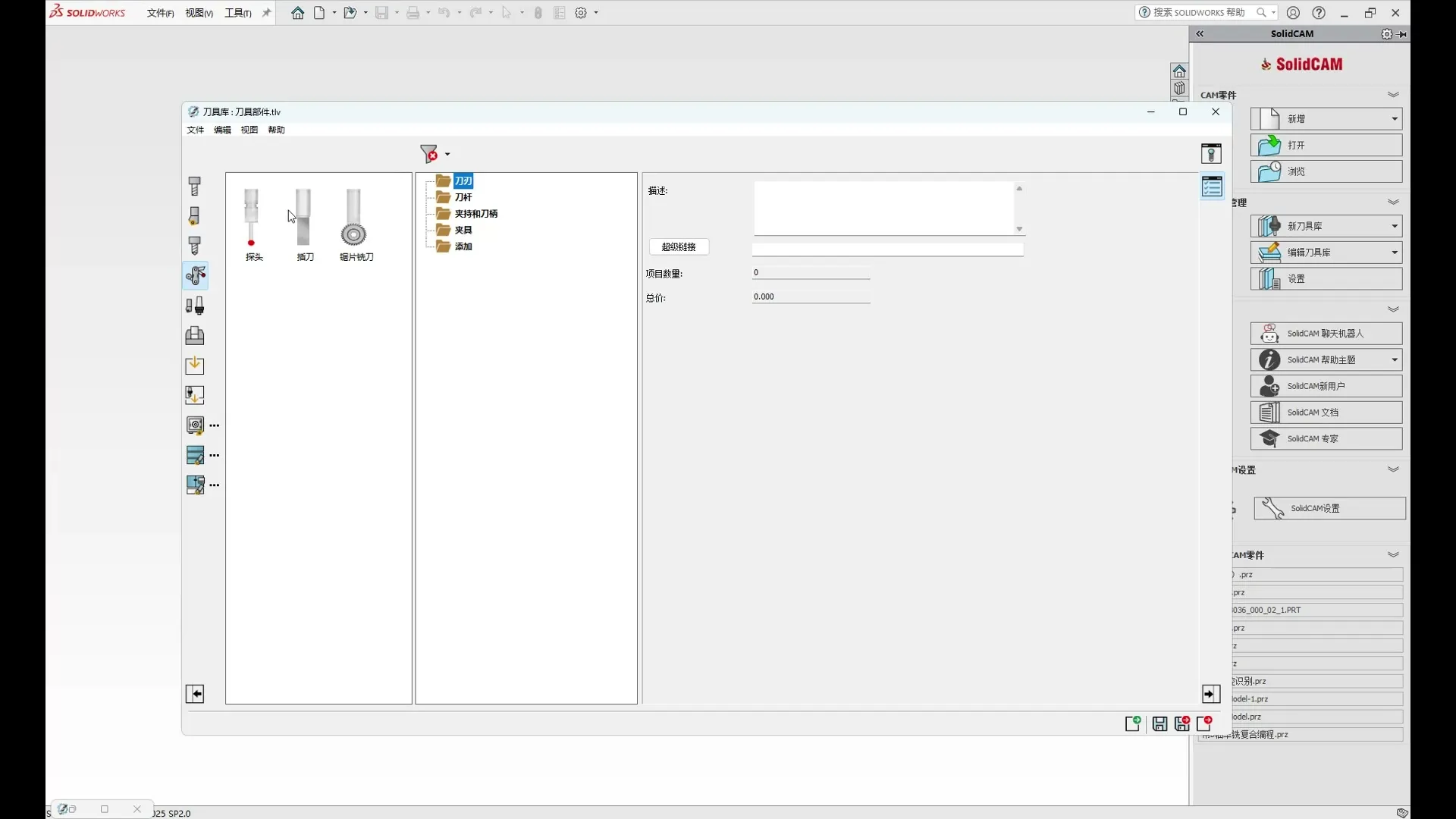
Task: Click the drill tool category icon
Action: pos(195,246)
